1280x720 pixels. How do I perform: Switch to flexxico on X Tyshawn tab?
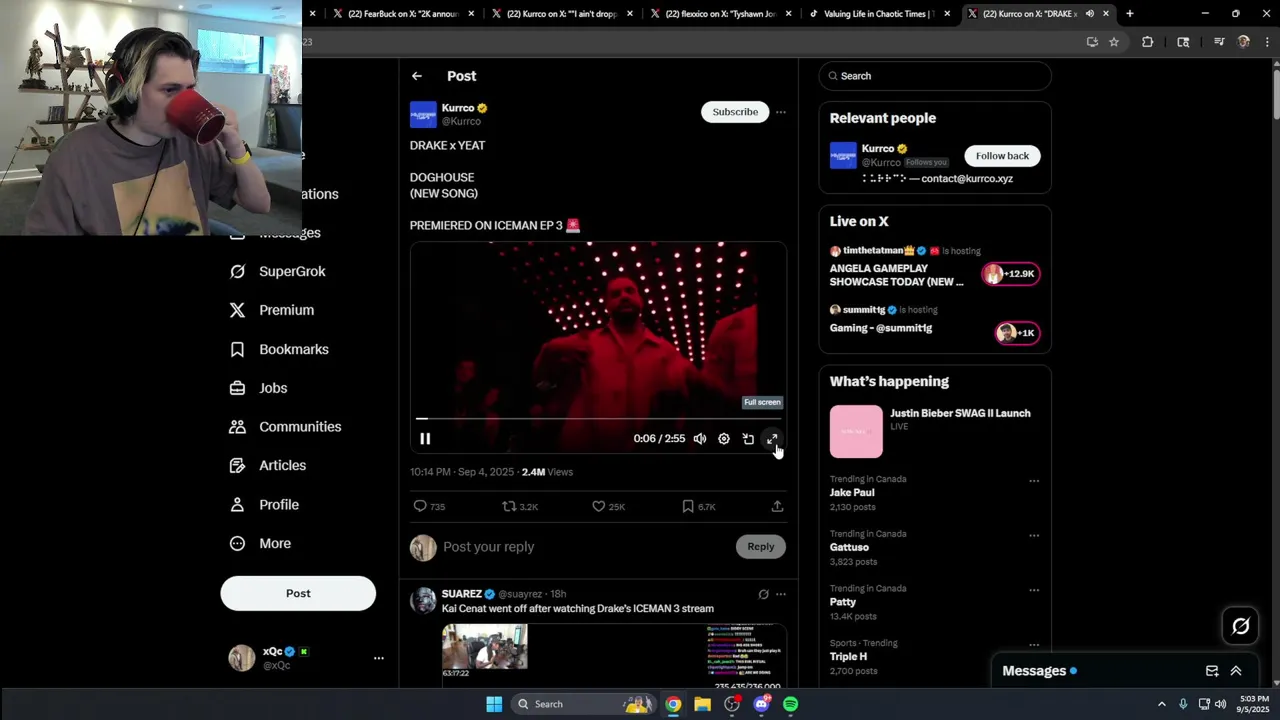719,14
